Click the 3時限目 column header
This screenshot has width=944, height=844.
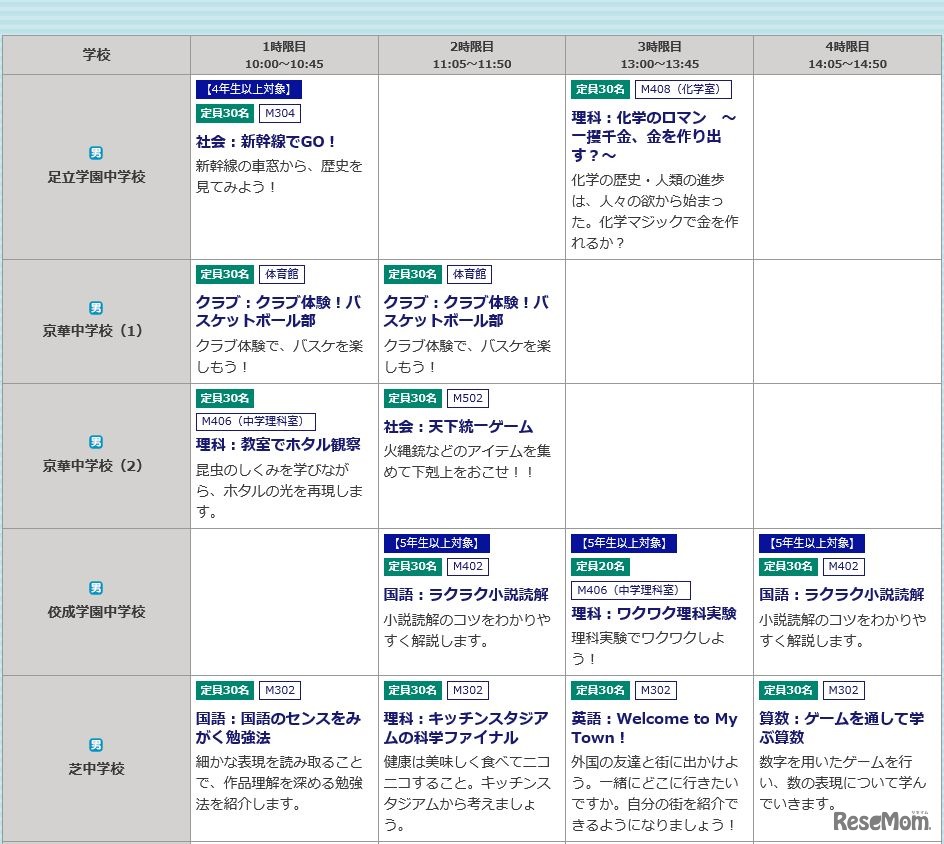[x=659, y=55]
